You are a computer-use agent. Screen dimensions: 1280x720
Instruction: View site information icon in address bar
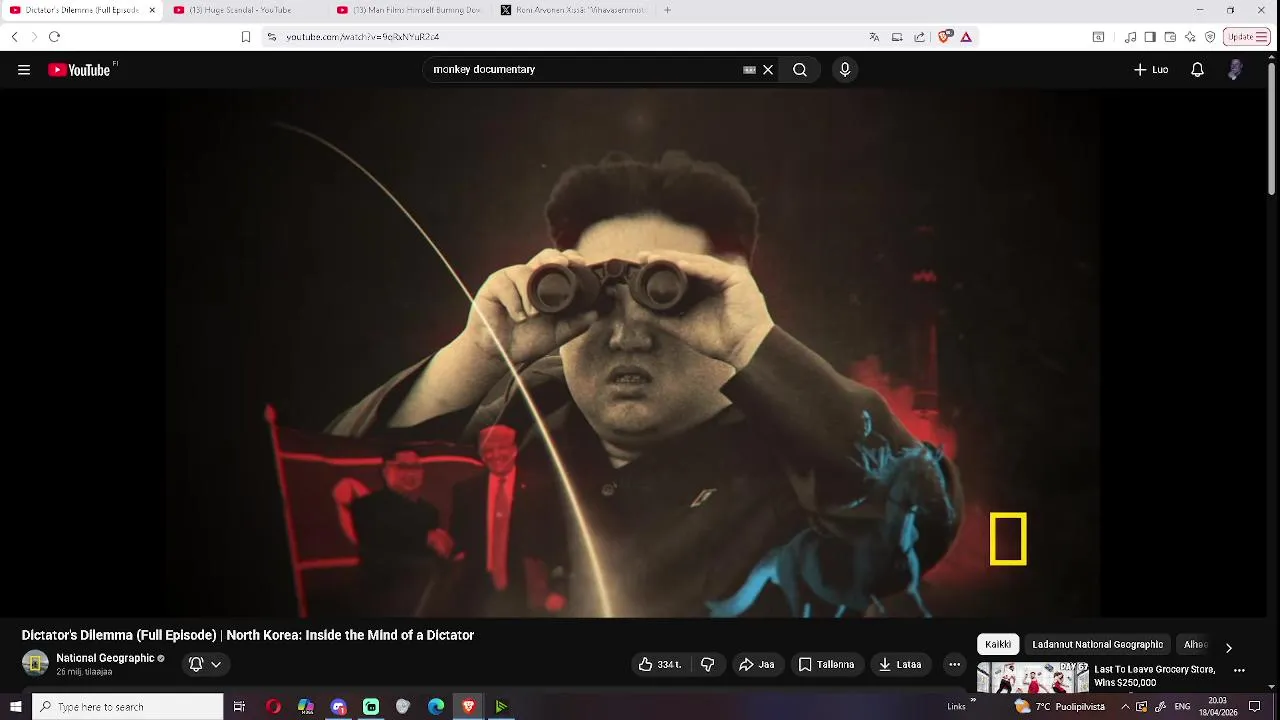coord(271,37)
